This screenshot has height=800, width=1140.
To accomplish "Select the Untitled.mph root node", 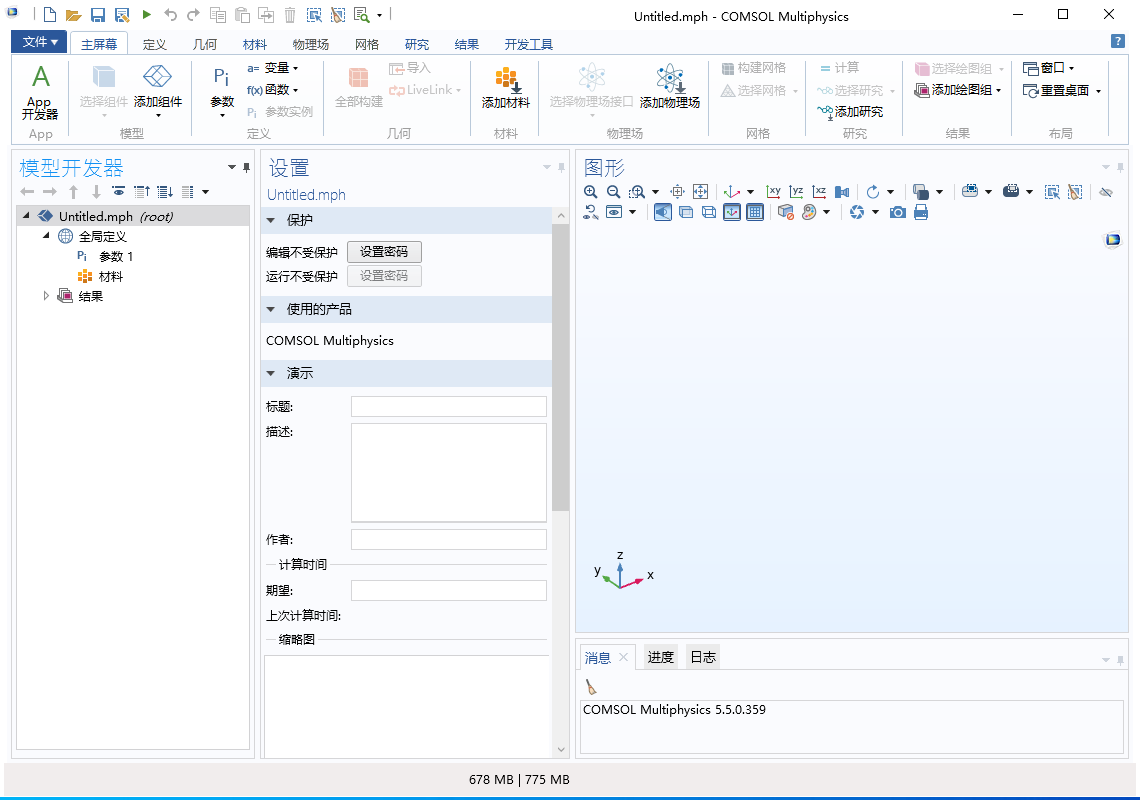I will (116, 216).
